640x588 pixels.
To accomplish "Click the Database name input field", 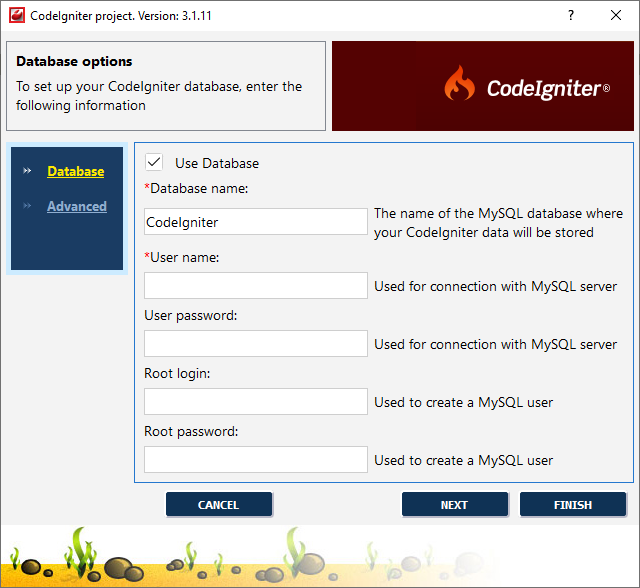I will click(256, 222).
